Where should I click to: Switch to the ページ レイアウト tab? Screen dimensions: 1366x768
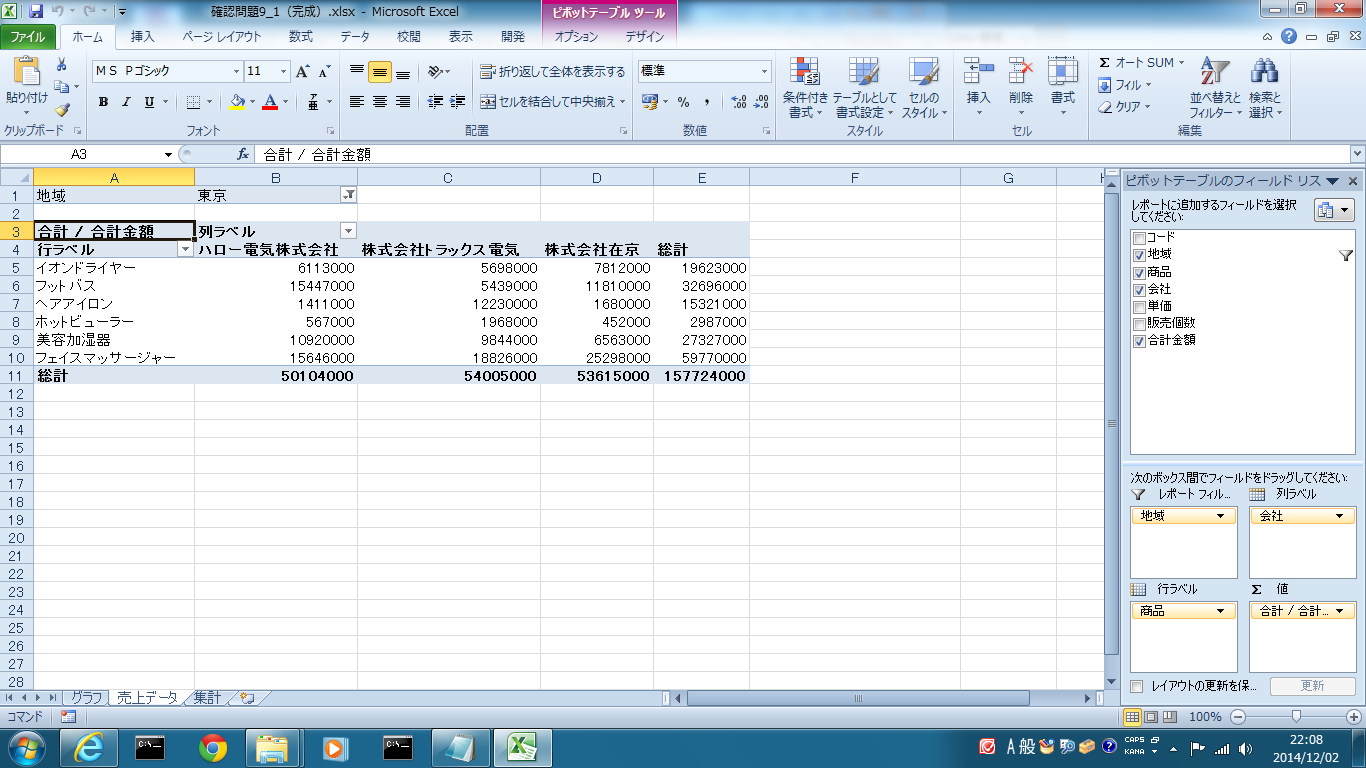coord(221,36)
